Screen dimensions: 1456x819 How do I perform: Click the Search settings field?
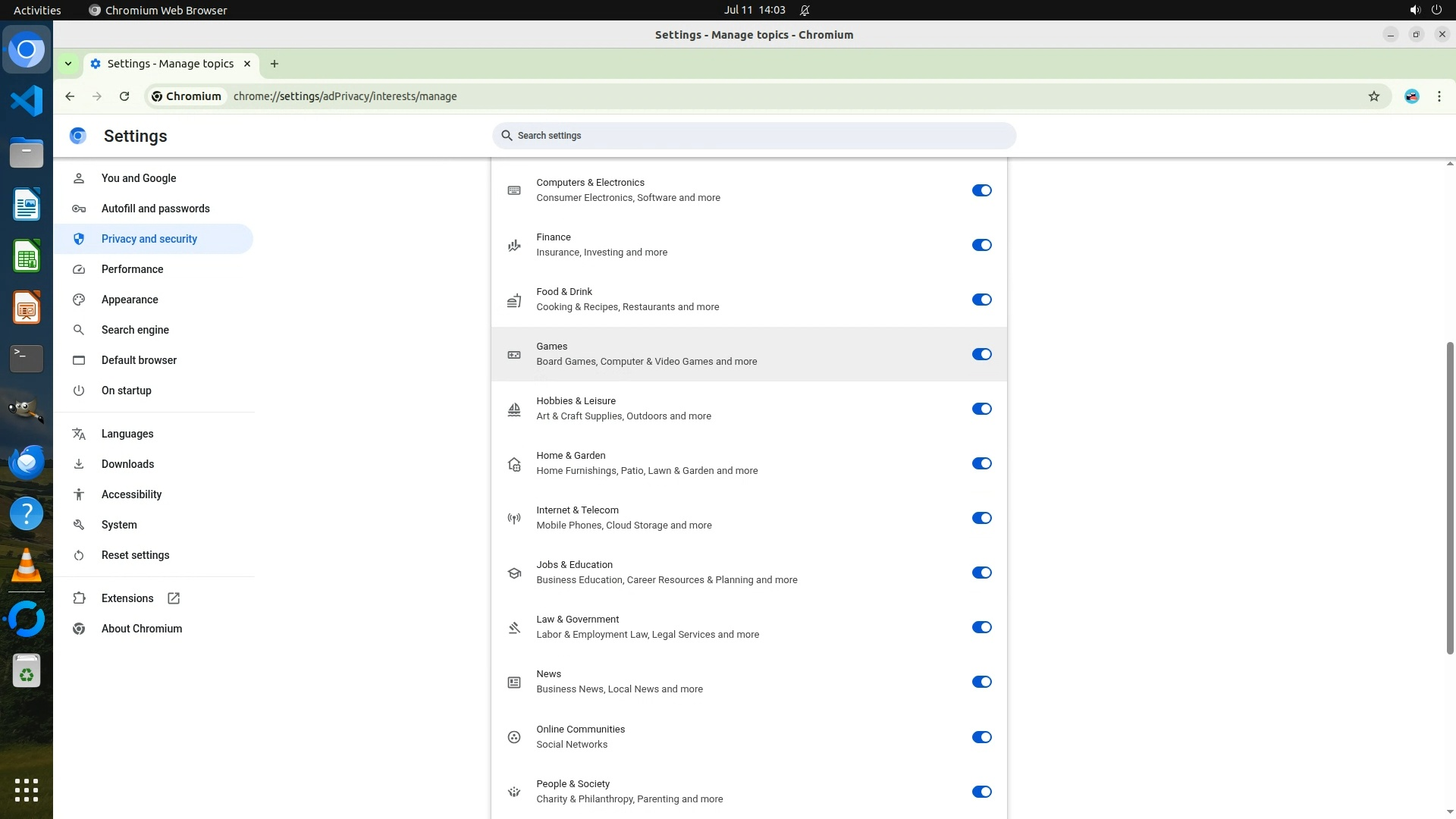754,136
